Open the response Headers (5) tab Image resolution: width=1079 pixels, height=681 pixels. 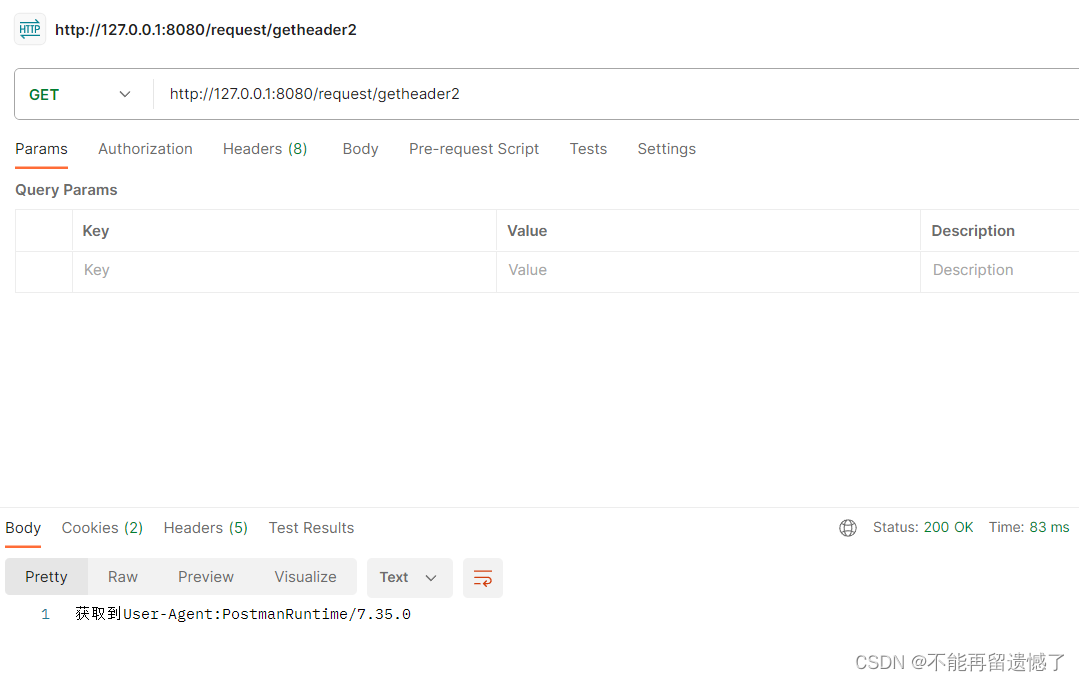click(206, 528)
